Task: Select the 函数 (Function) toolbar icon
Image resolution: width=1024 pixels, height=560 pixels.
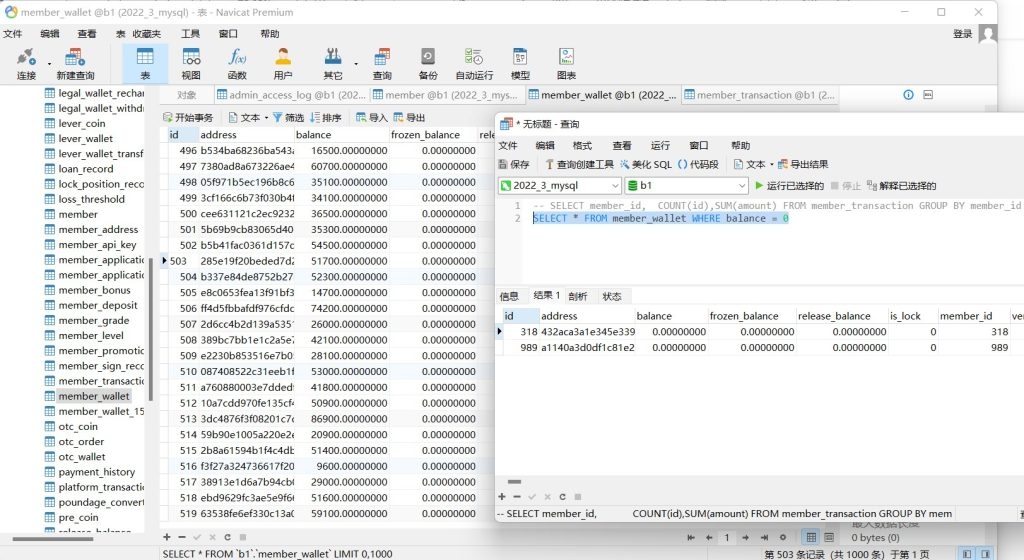Action: point(237,63)
